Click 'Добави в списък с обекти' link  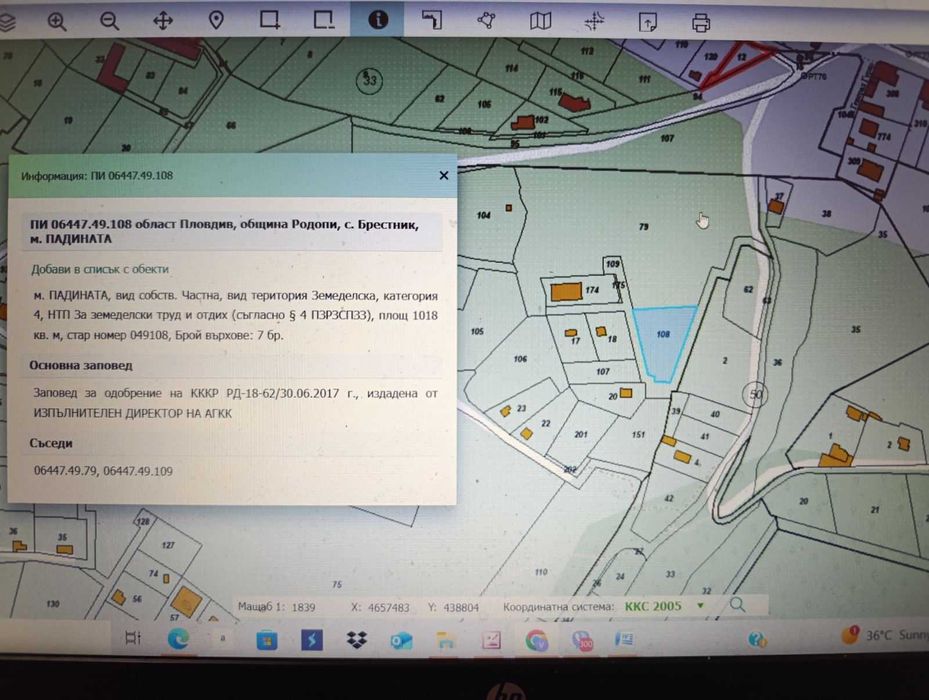tap(100, 269)
